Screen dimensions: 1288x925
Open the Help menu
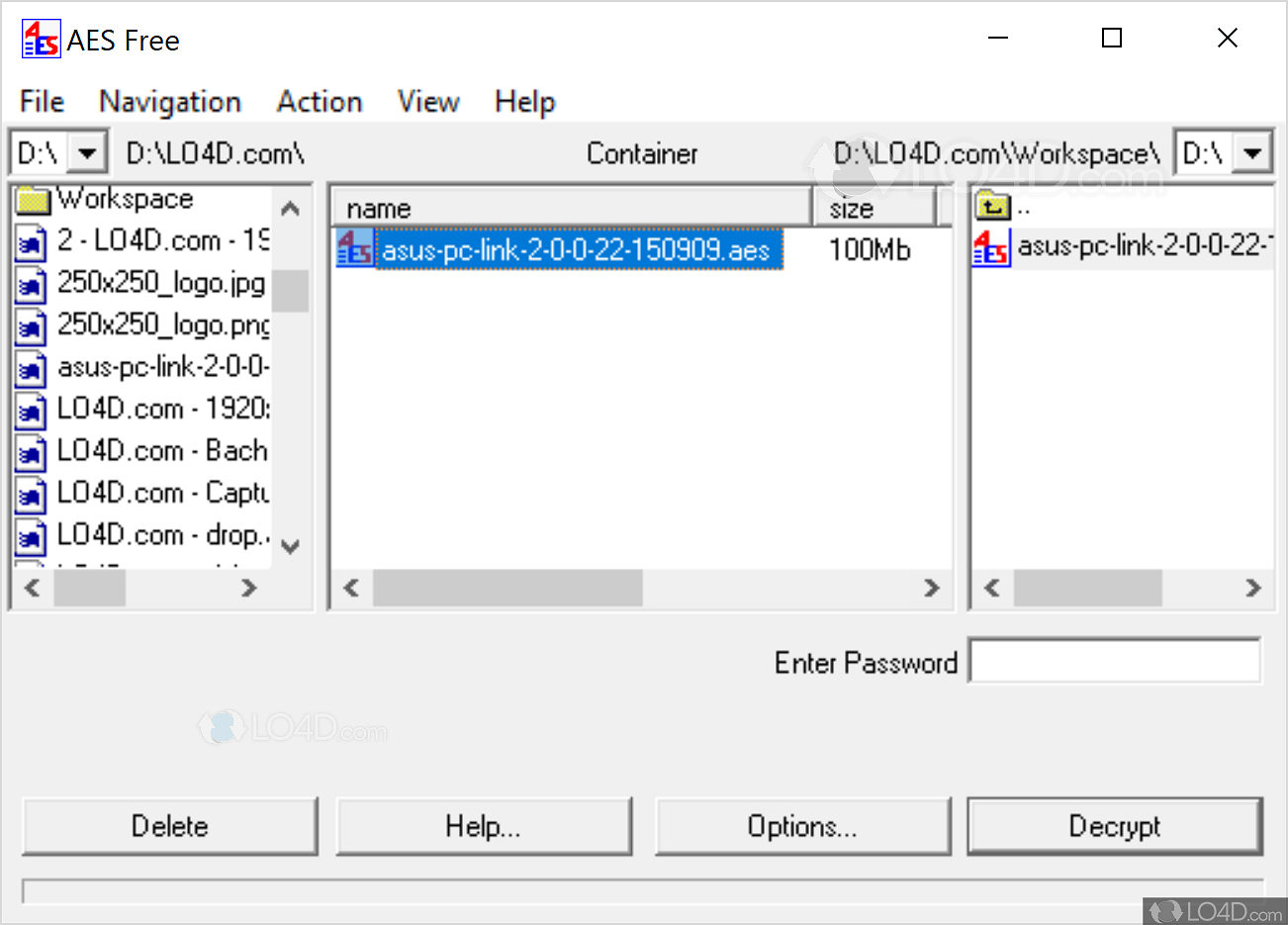524,102
